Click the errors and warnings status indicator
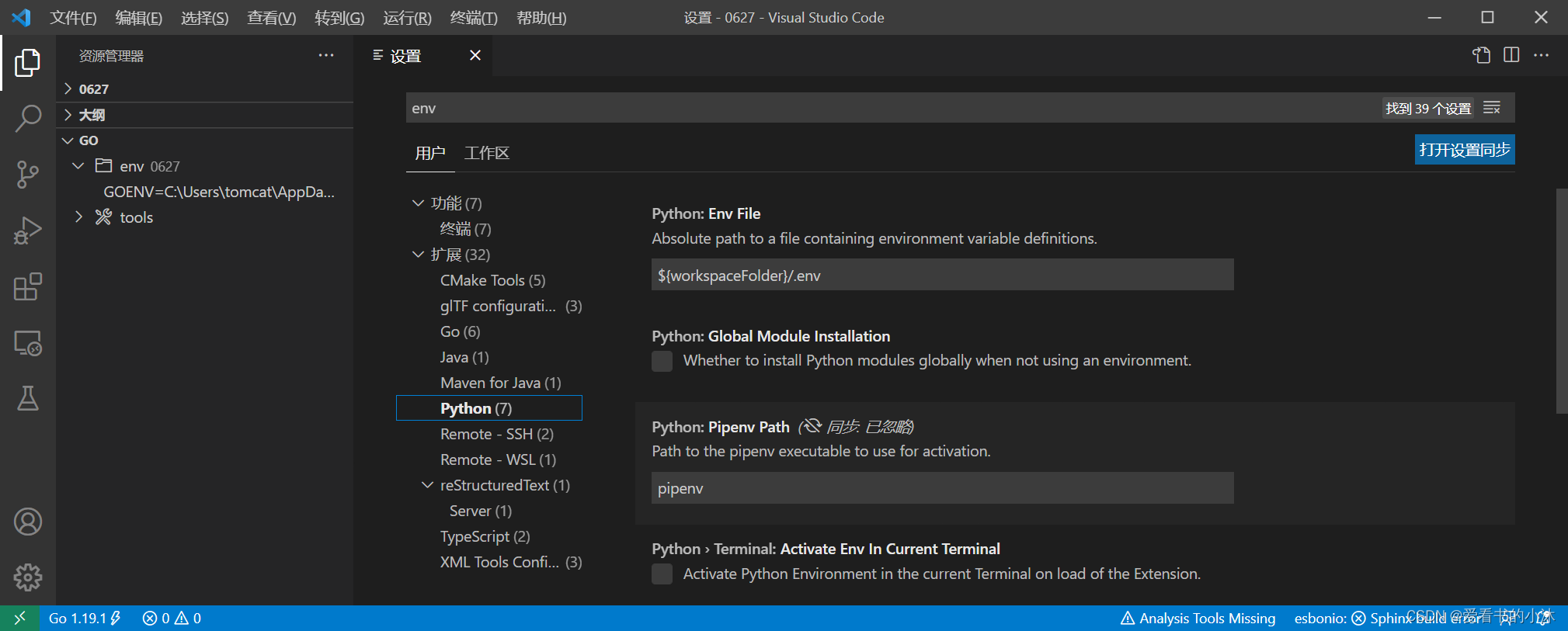 [x=172, y=618]
